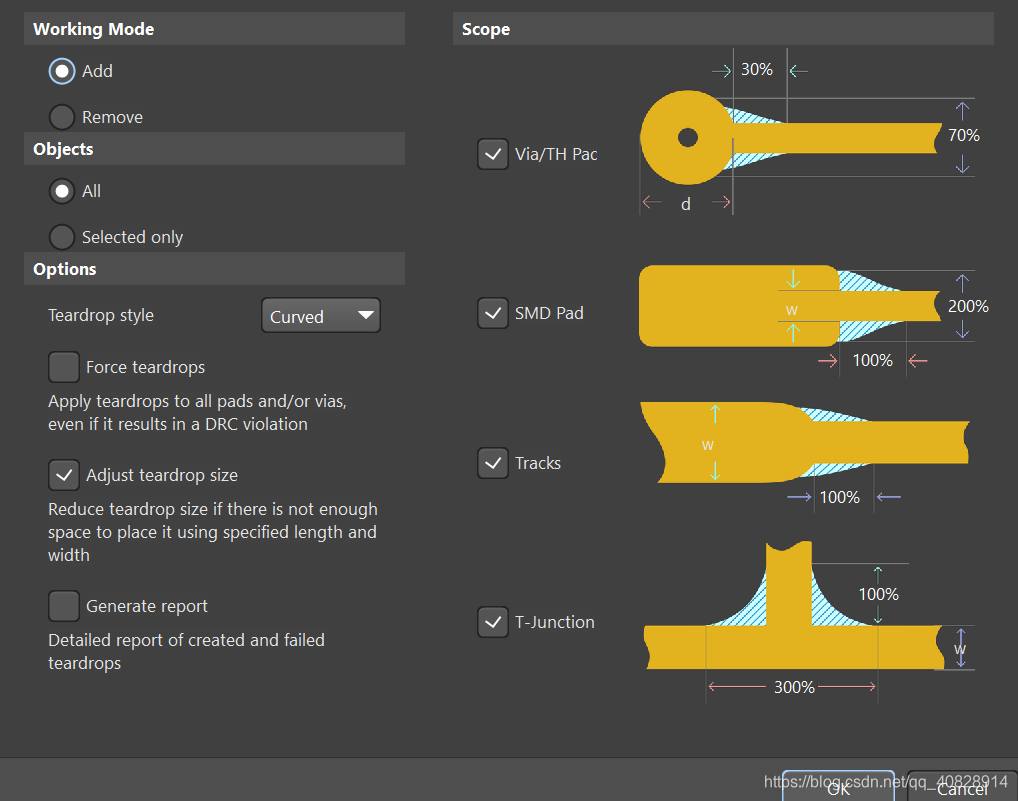Uncheck Adjust teardrop size option

(x=64, y=475)
